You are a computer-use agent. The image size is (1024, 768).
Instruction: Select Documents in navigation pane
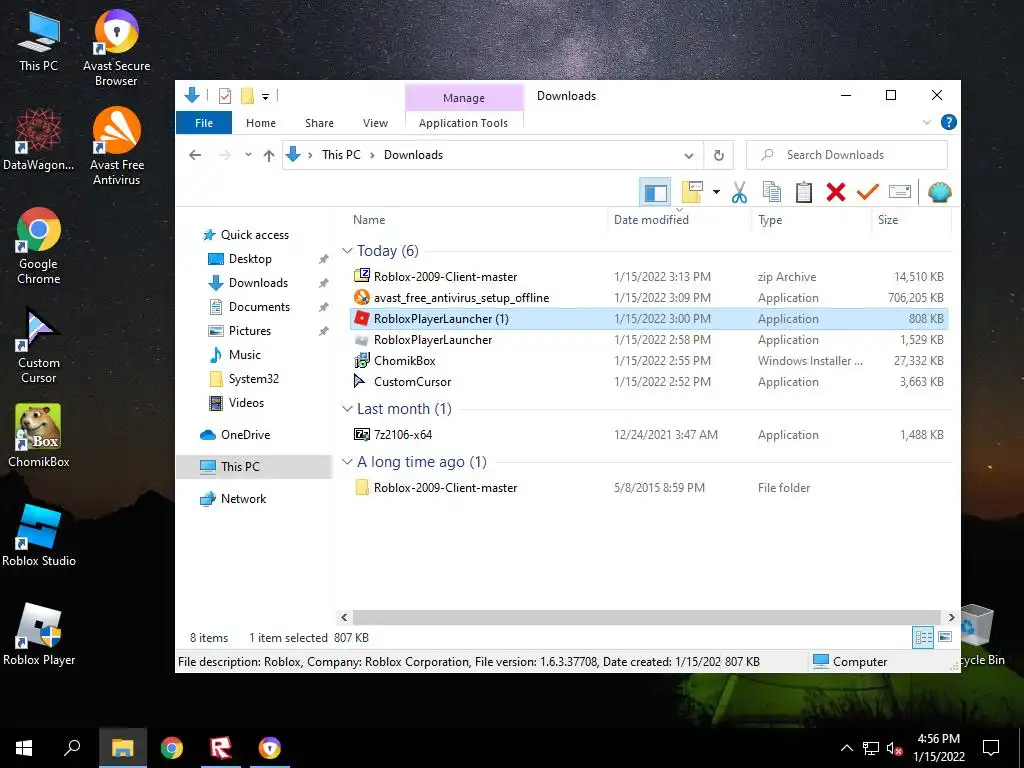259,307
